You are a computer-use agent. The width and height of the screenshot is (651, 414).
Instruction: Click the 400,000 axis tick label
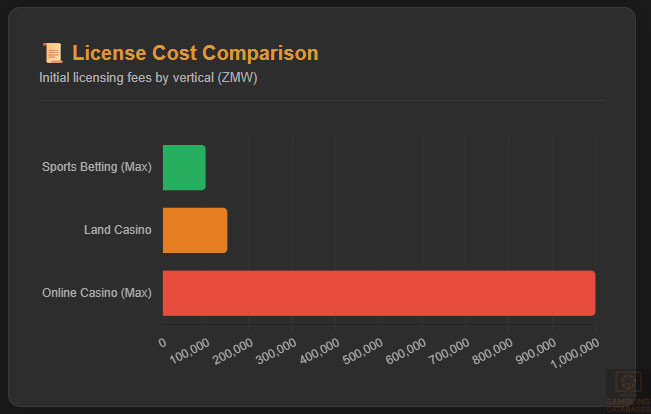pos(320,352)
